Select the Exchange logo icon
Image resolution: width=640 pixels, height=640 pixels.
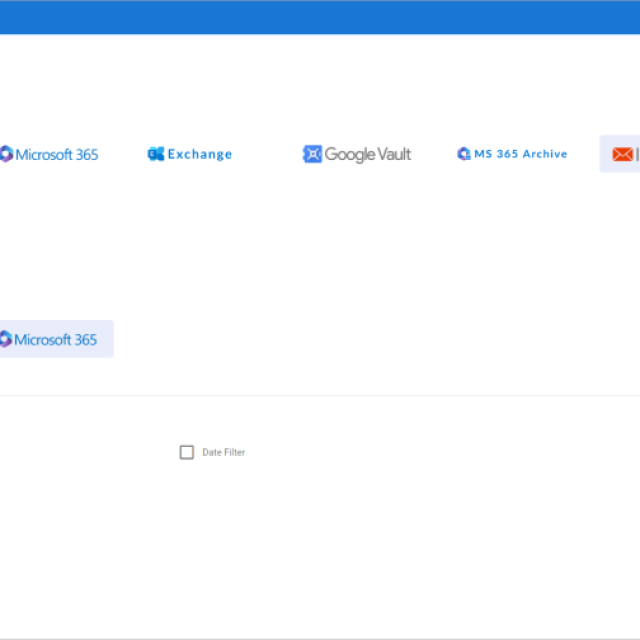coord(155,154)
